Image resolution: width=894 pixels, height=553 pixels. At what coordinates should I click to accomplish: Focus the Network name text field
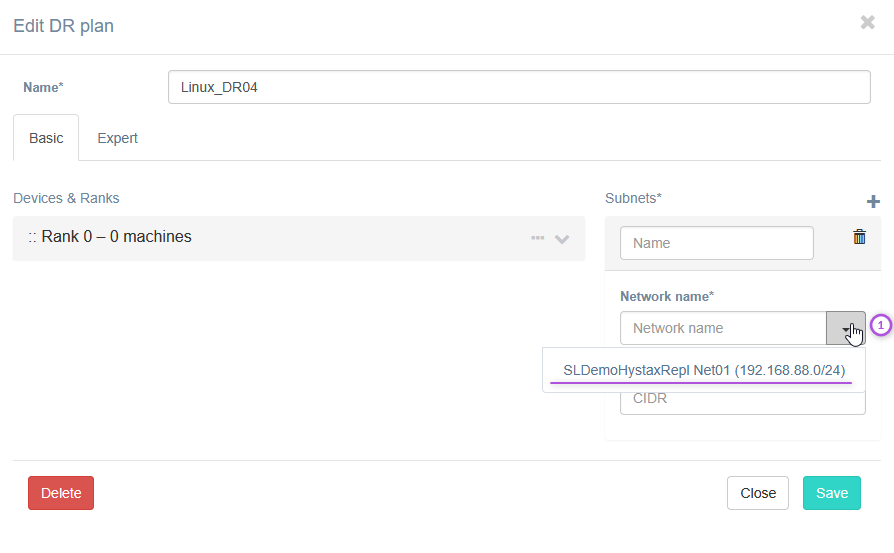tap(723, 328)
